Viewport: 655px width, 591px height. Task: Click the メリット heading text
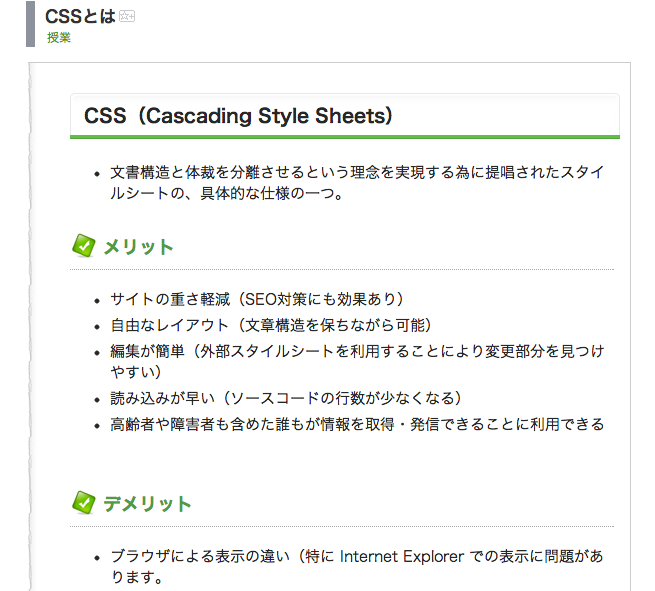coord(138,247)
